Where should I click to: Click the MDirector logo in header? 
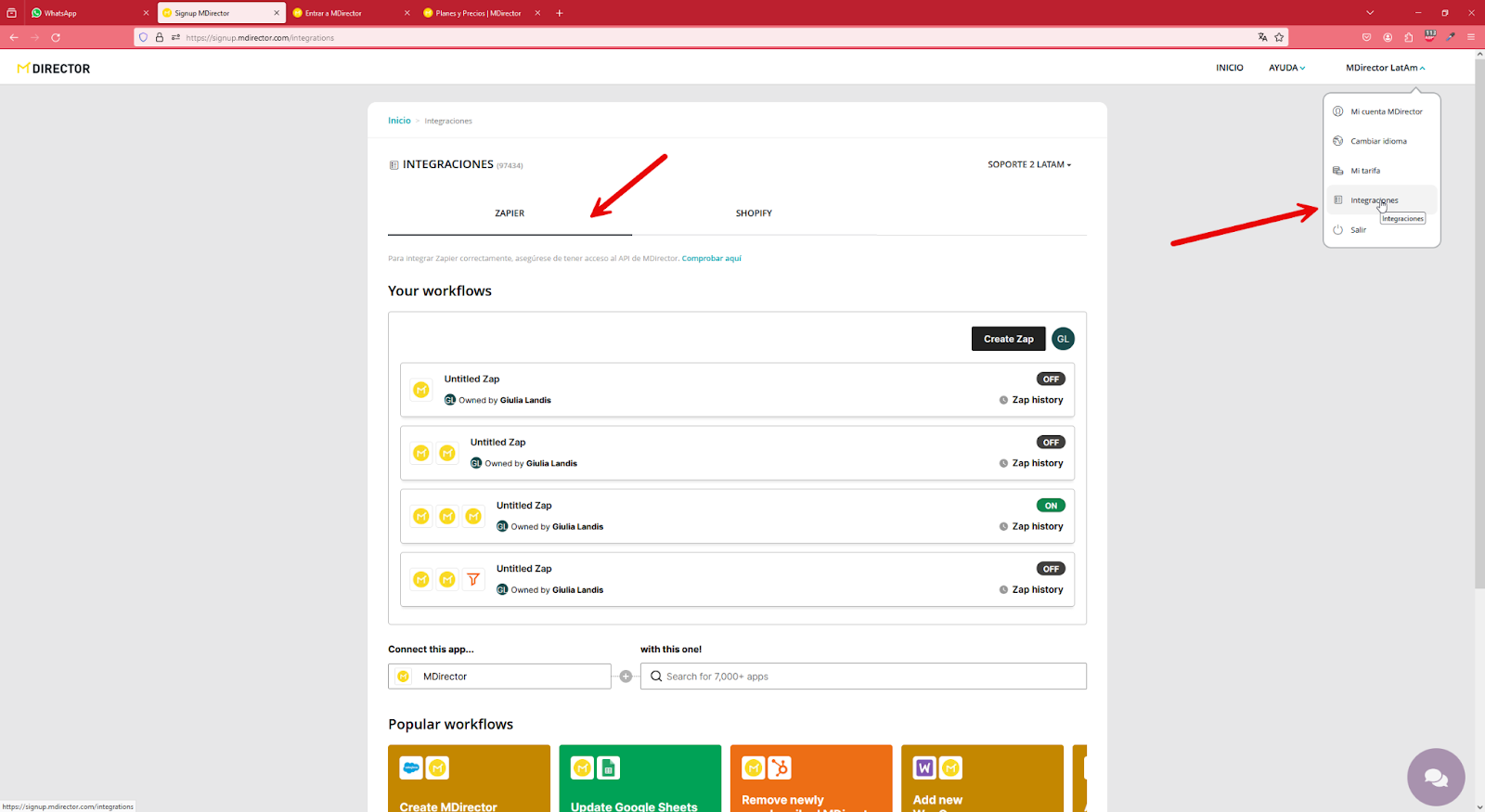pos(54,69)
